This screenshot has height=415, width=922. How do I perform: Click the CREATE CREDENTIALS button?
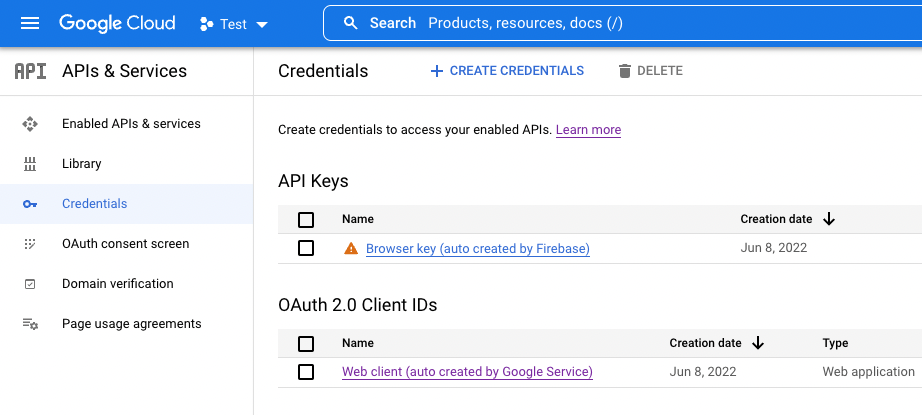[x=507, y=71]
